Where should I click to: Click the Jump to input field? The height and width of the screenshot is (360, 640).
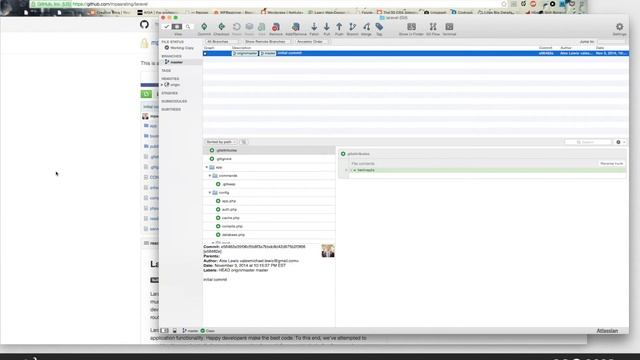611,42
